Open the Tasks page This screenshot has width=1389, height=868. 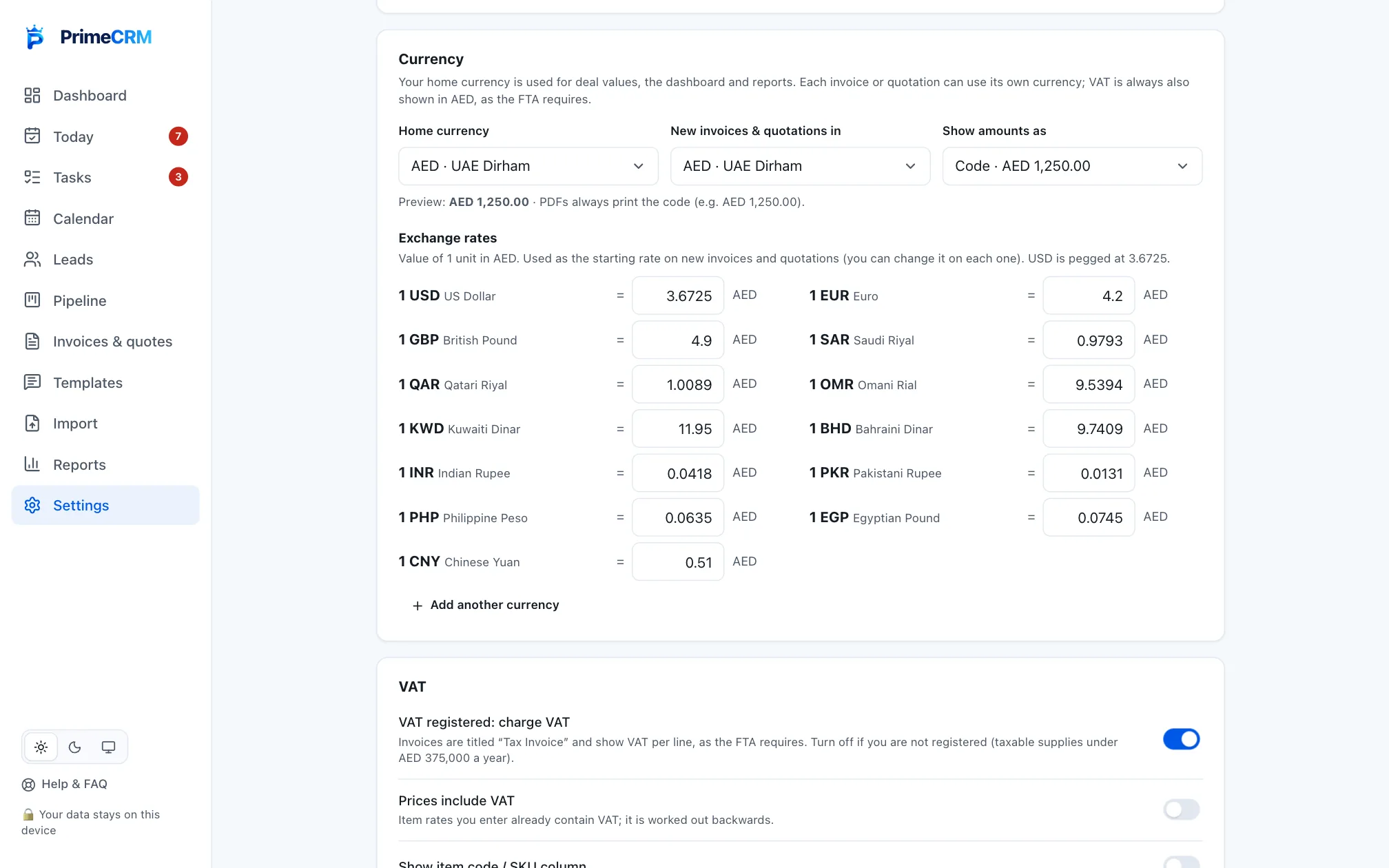pyautogui.click(x=105, y=177)
